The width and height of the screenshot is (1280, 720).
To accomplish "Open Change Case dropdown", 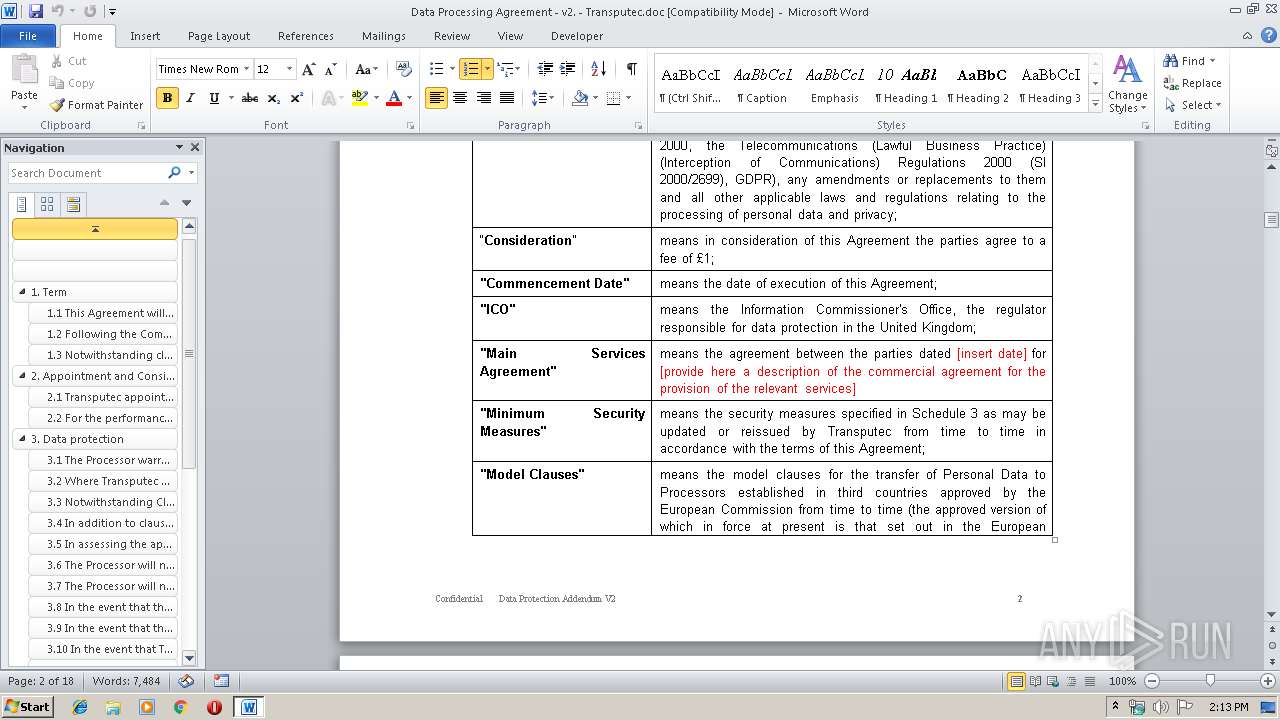I will click(366, 69).
